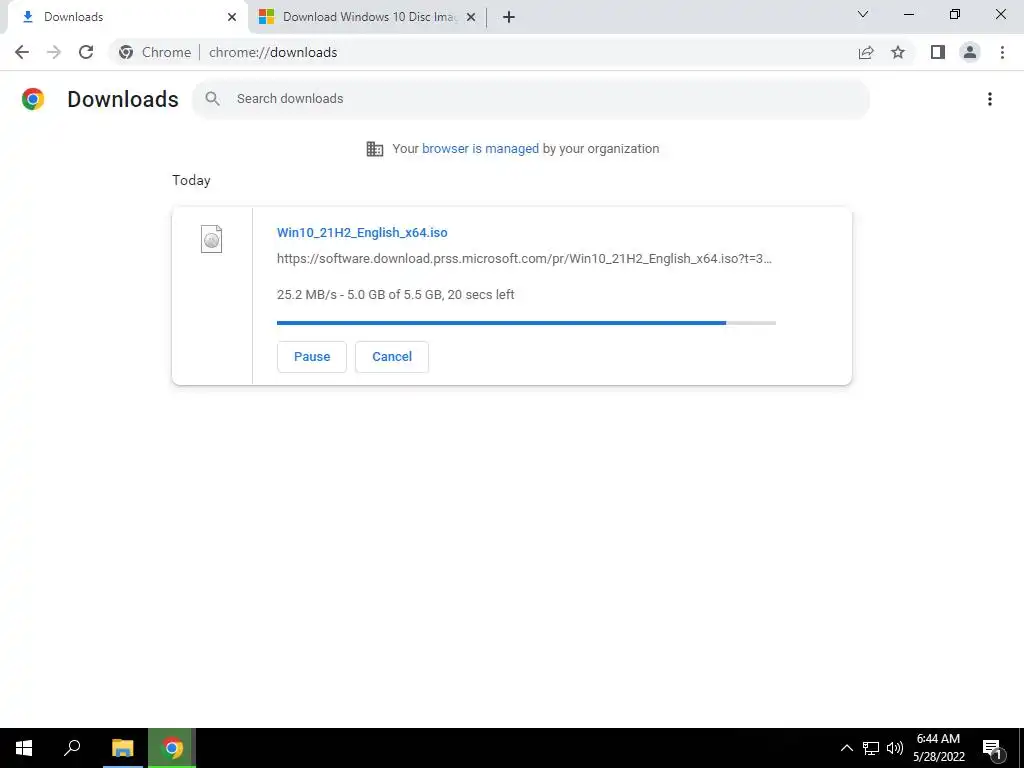Click the chrome://downloads address bar
1024x768 pixels.
coord(483,52)
